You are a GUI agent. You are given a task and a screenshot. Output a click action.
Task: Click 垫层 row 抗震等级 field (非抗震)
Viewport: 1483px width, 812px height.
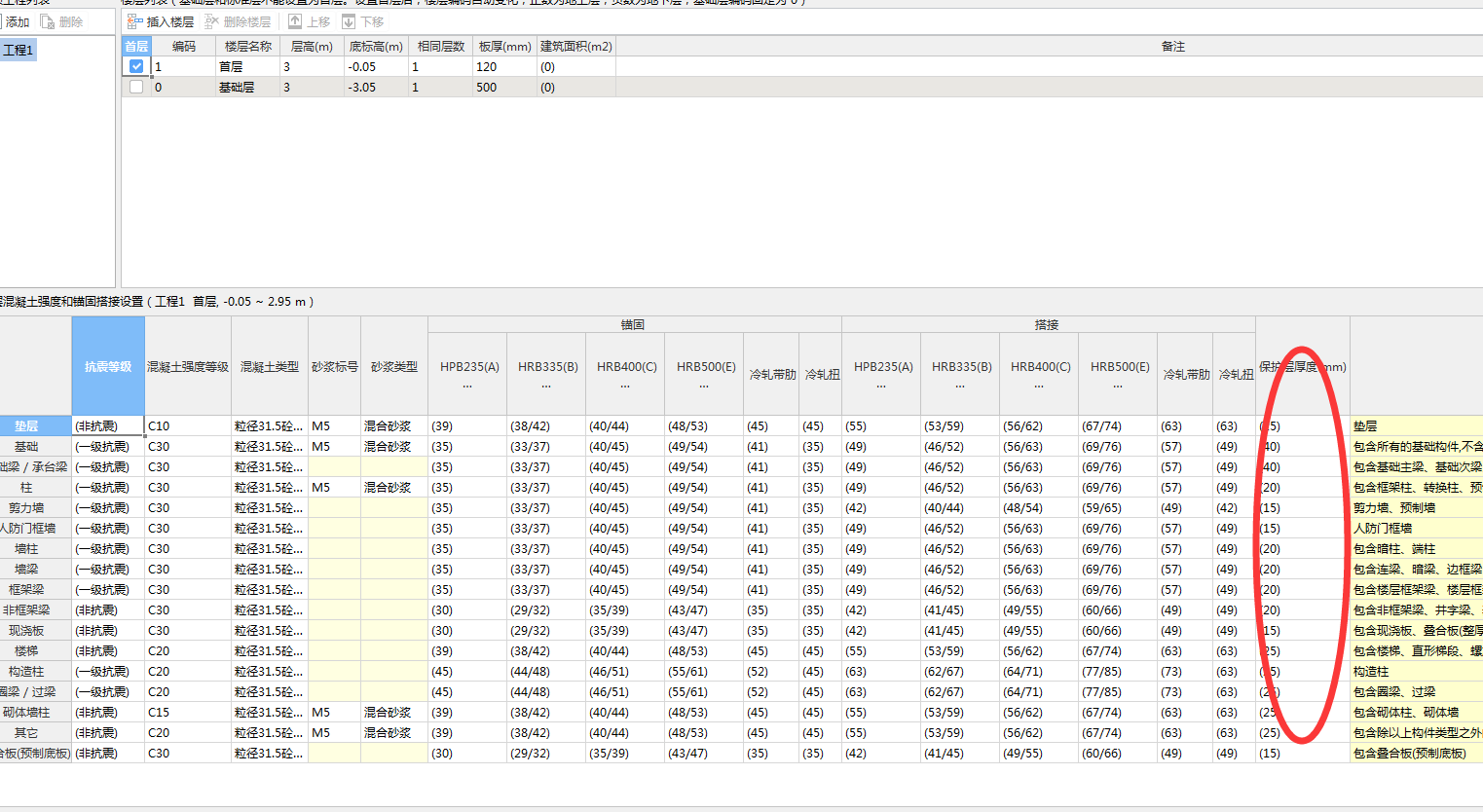[108, 425]
